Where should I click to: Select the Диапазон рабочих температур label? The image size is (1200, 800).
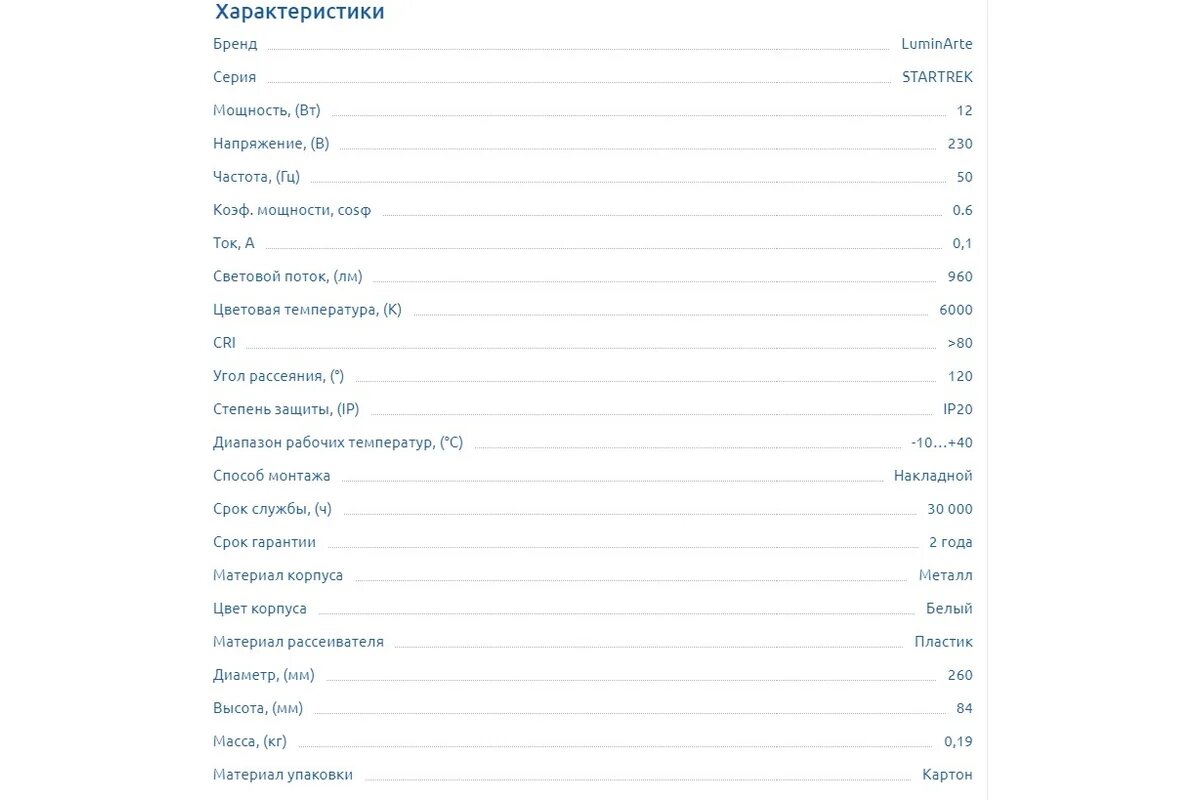[338, 443]
